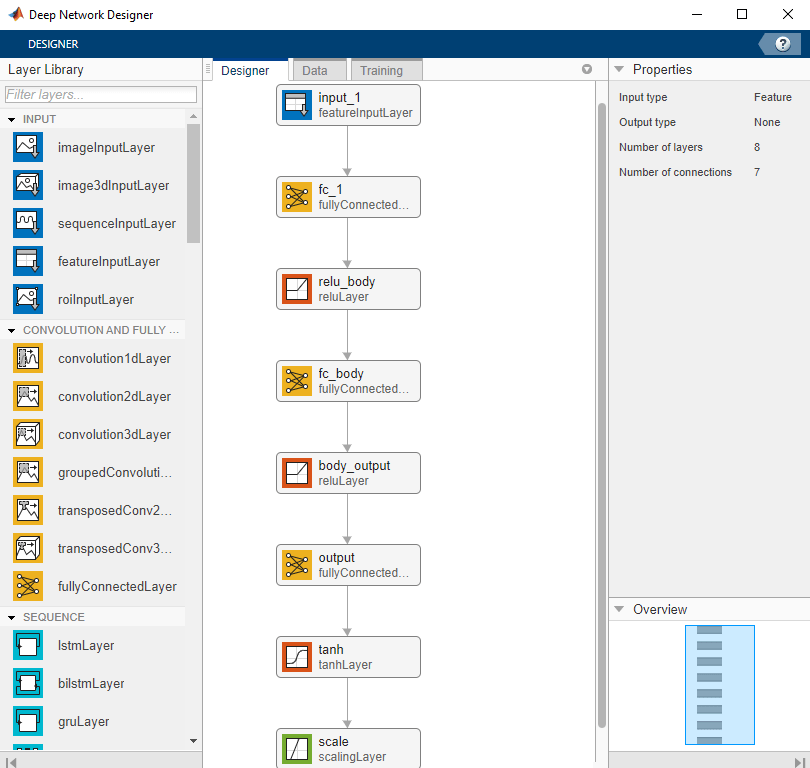
Task: Click the designer canvas vertical scrollbar
Action: point(602,415)
